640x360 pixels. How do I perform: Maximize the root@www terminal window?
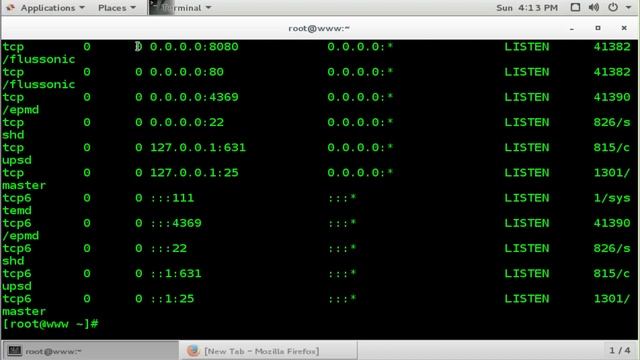(598, 28)
